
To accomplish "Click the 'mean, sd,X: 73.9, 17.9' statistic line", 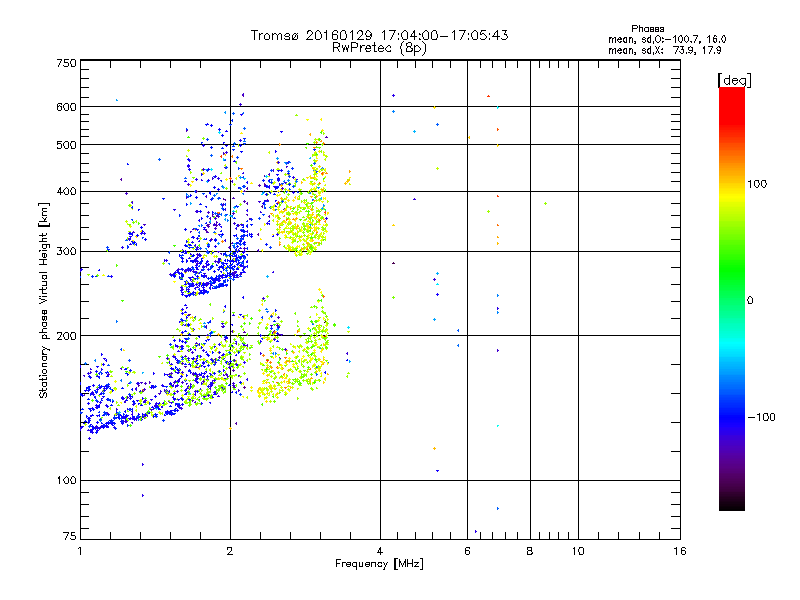I will [x=664, y=50].
